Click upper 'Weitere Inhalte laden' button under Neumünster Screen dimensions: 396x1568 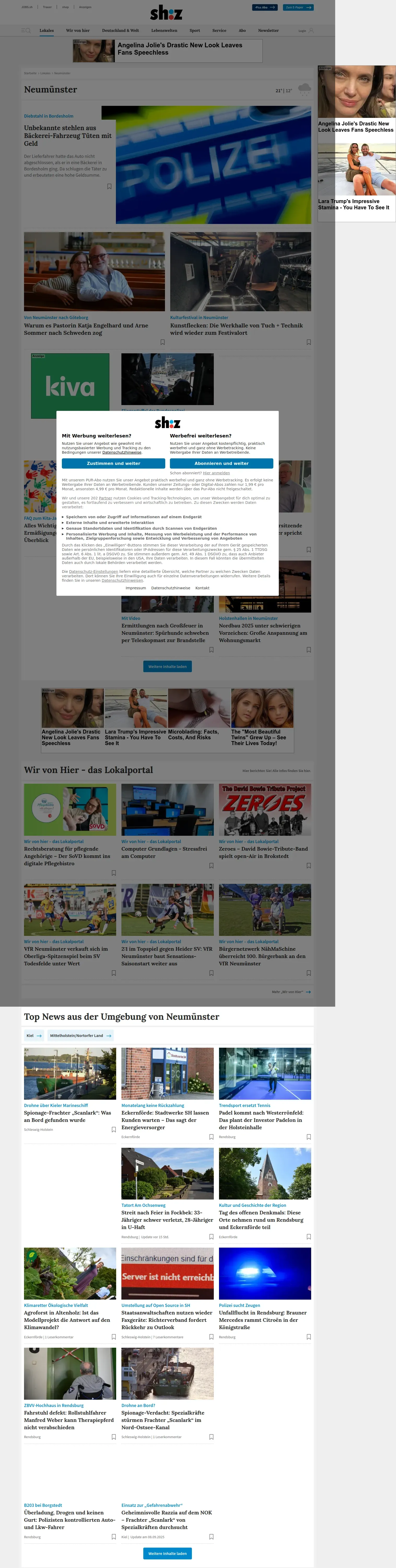[x=167, y=666]
